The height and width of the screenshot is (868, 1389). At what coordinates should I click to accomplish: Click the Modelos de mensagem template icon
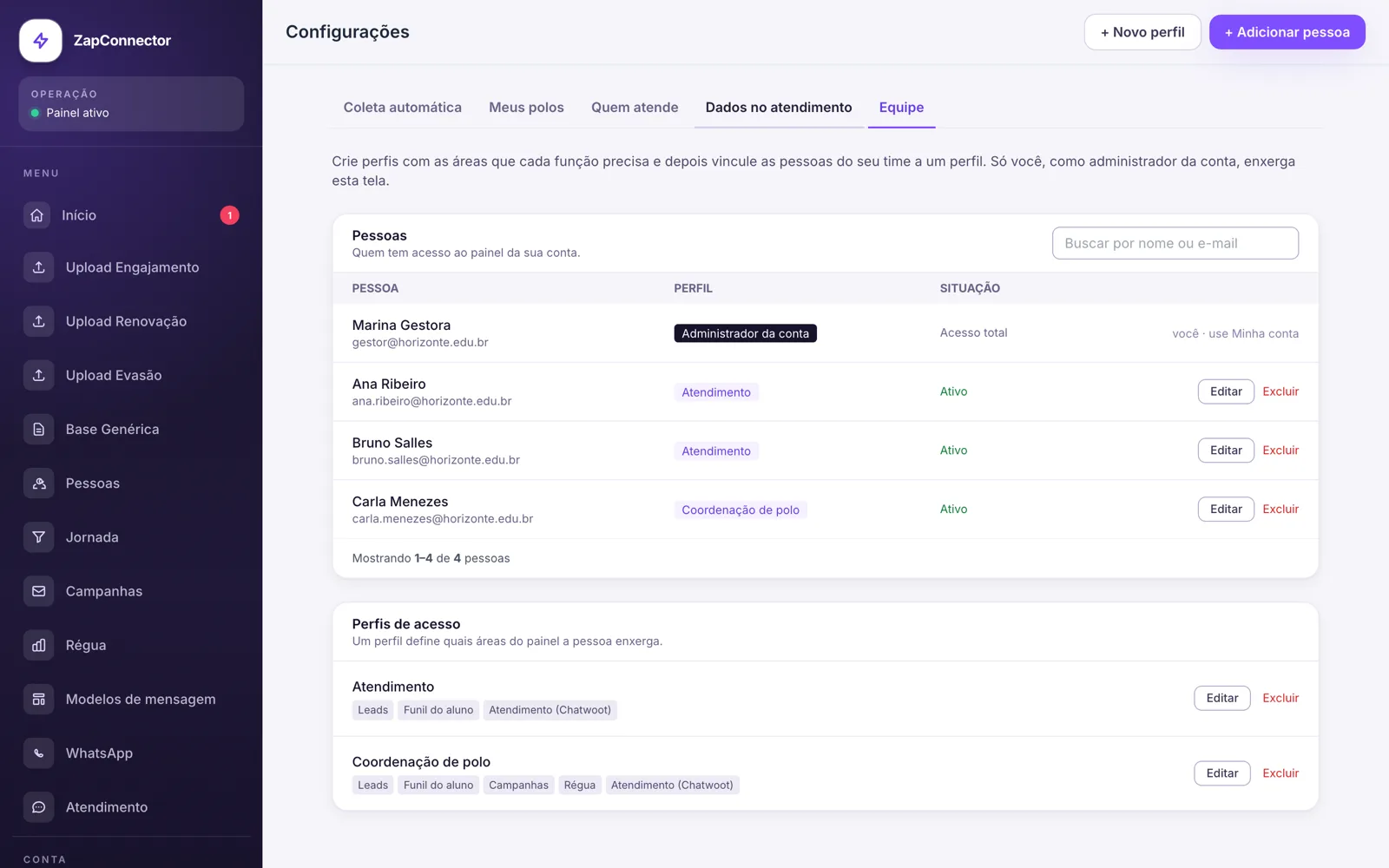(38, 699)
